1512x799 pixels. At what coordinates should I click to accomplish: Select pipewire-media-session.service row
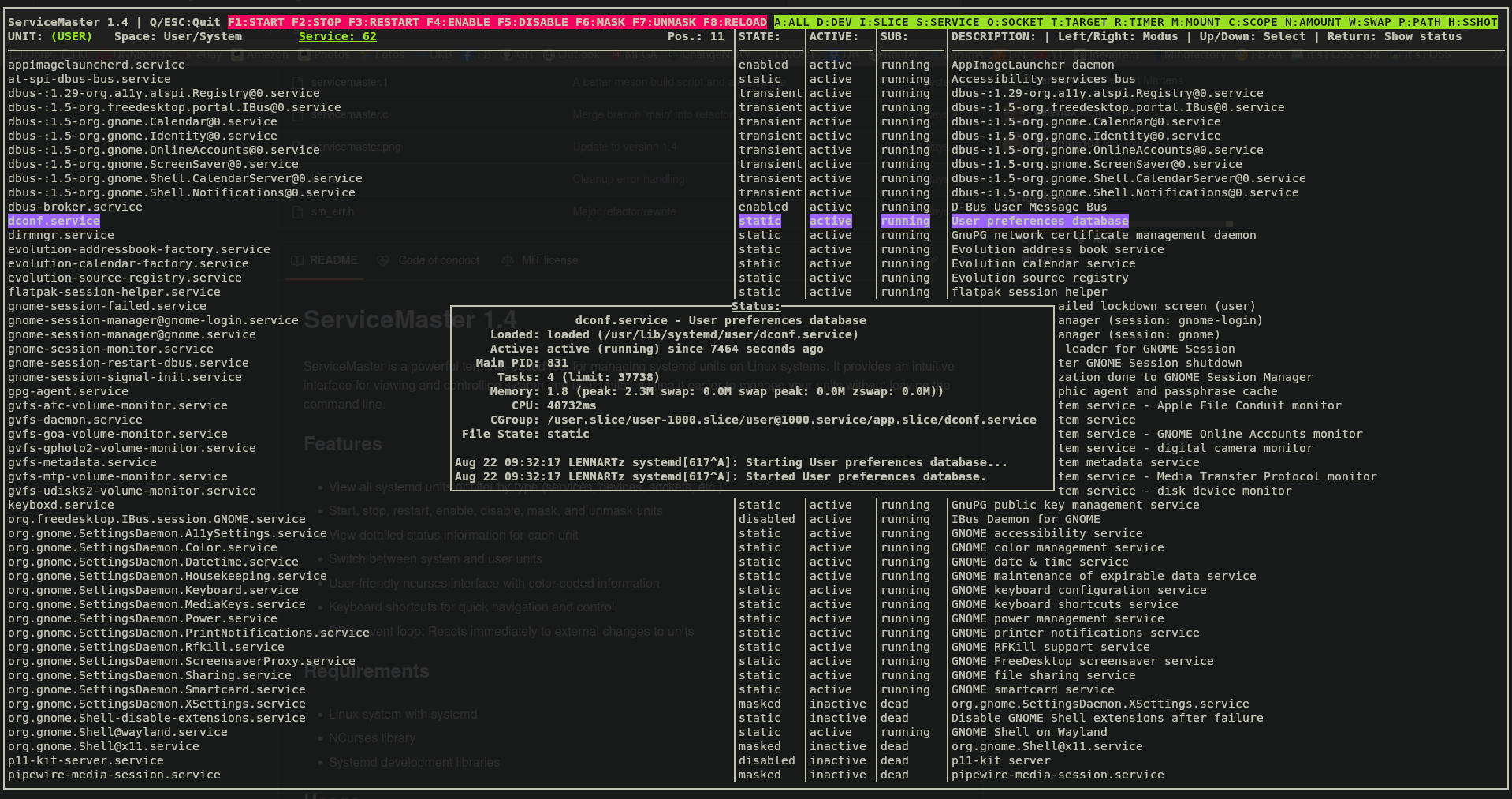tap(114, 775)
